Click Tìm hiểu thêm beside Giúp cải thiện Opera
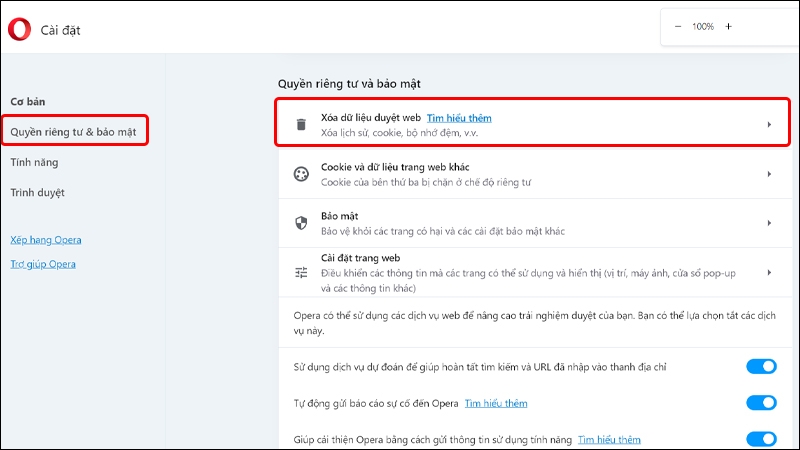The image size is (800, 450). (x=609, y=439)
